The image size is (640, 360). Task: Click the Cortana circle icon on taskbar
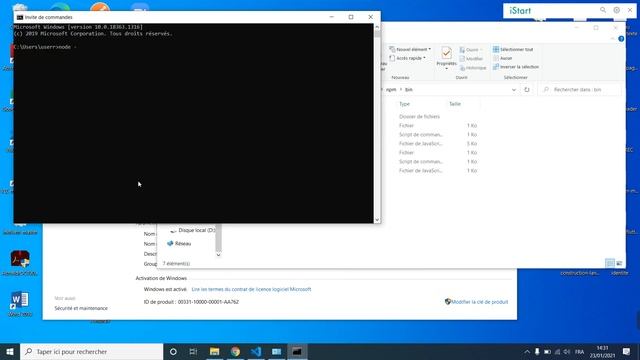click(x=173, y=351)
